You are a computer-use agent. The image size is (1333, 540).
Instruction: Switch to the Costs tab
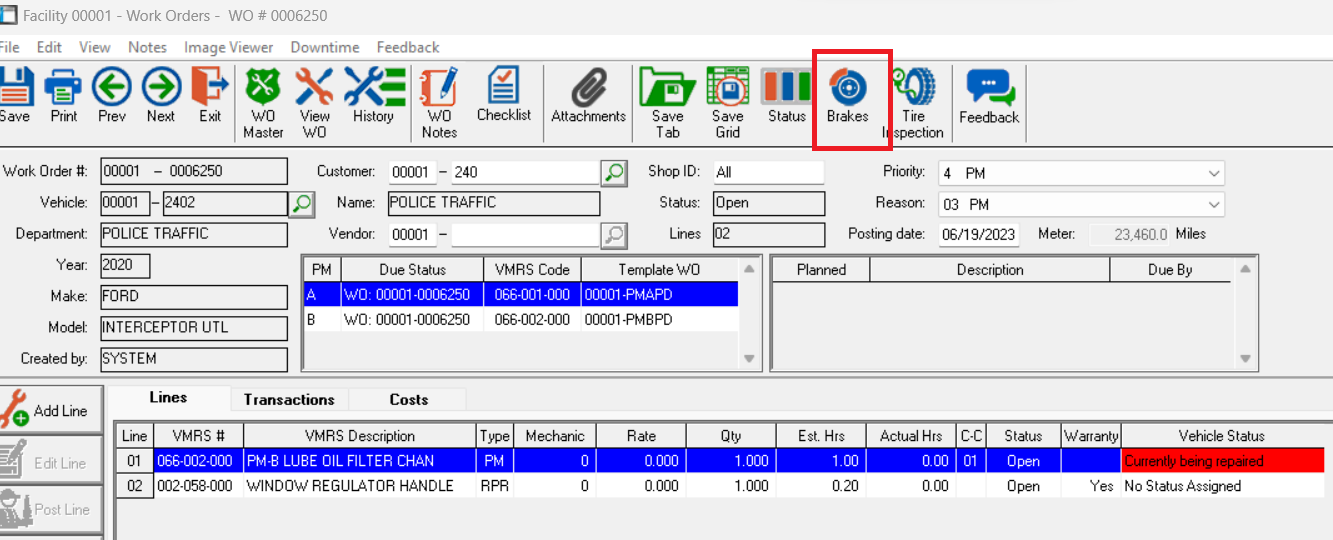click(x=408, y=399)
